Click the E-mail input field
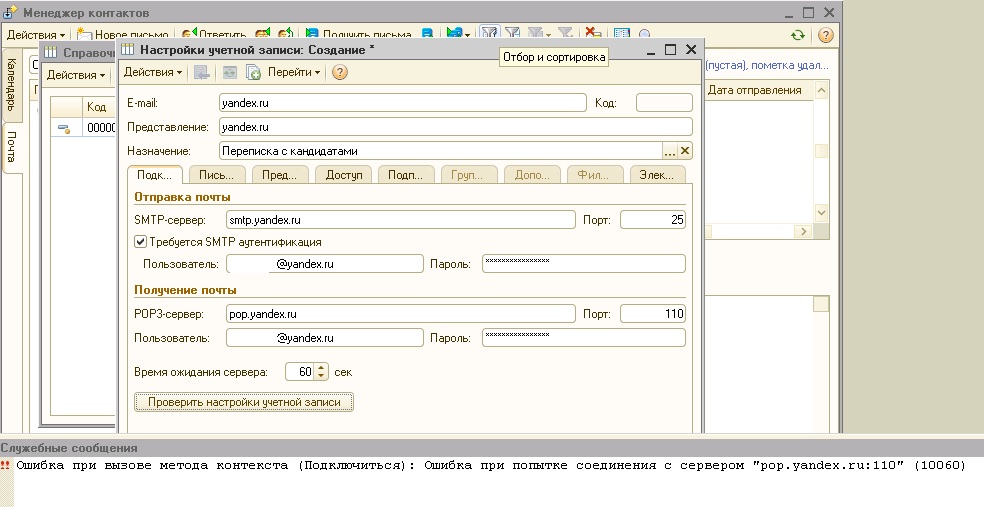 403,103
